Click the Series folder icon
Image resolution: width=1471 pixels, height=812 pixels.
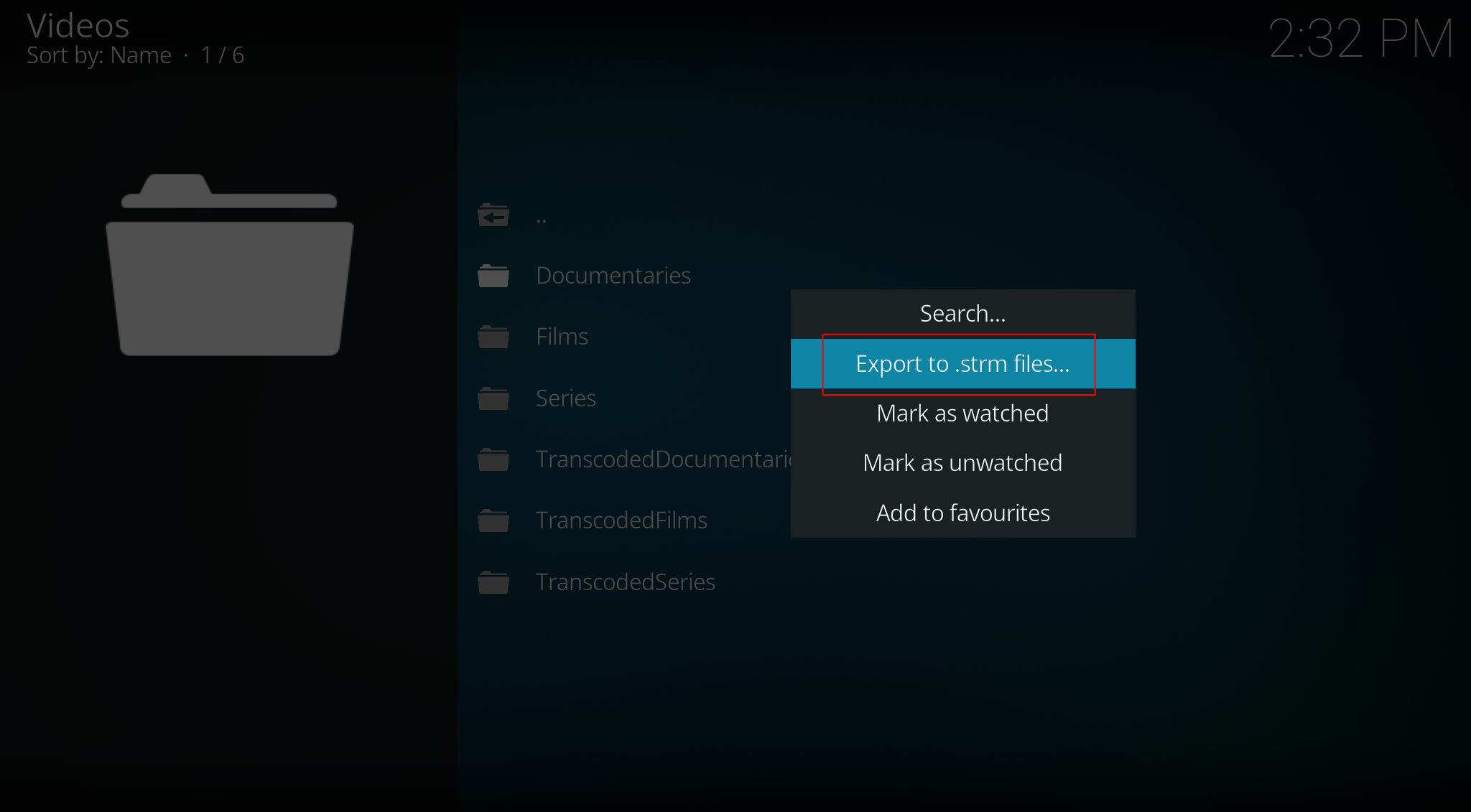click(493, 398)
